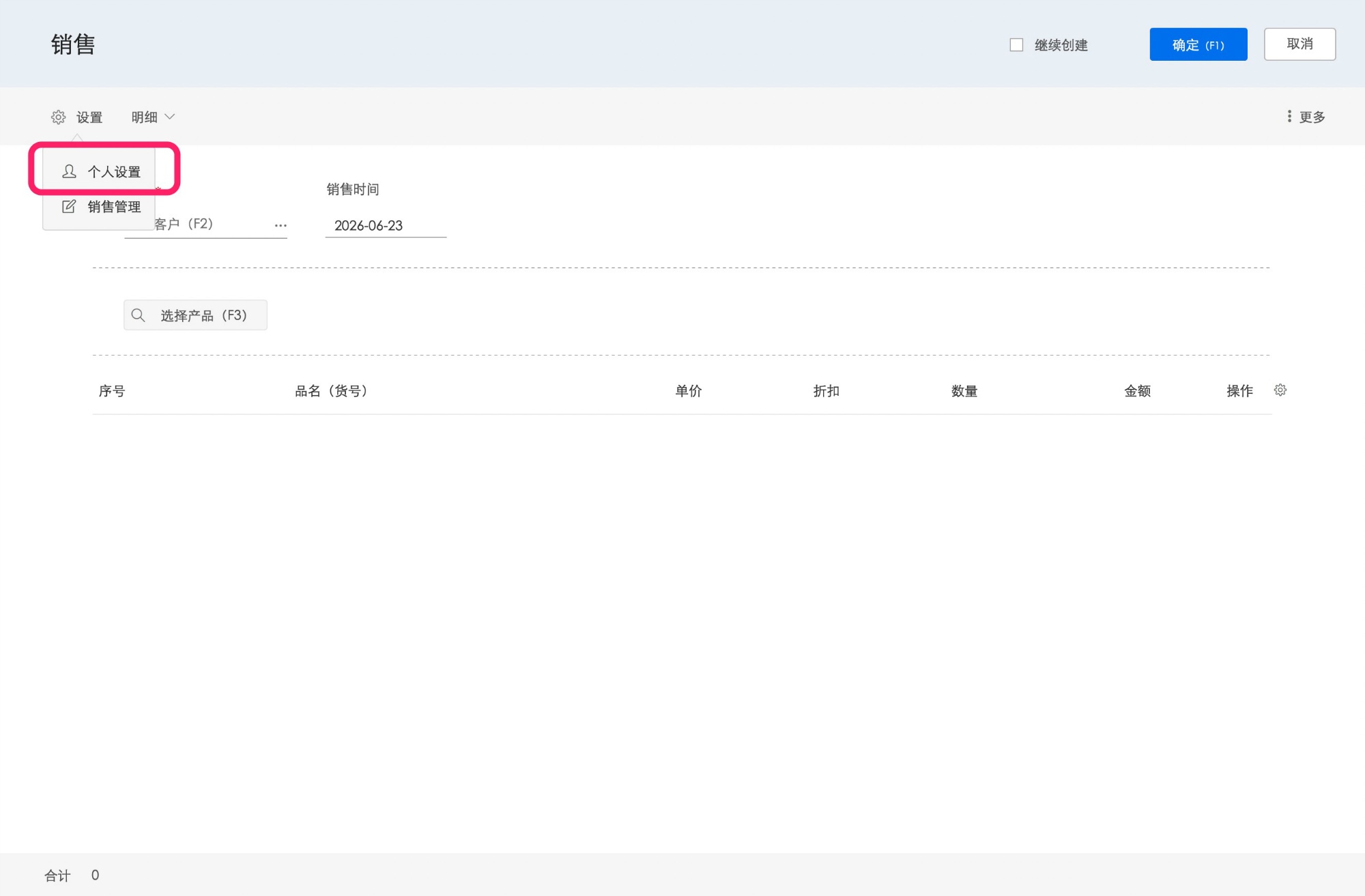Click the 金额 column header
Screen dimensions: 1365x896
coord(1138,391)
